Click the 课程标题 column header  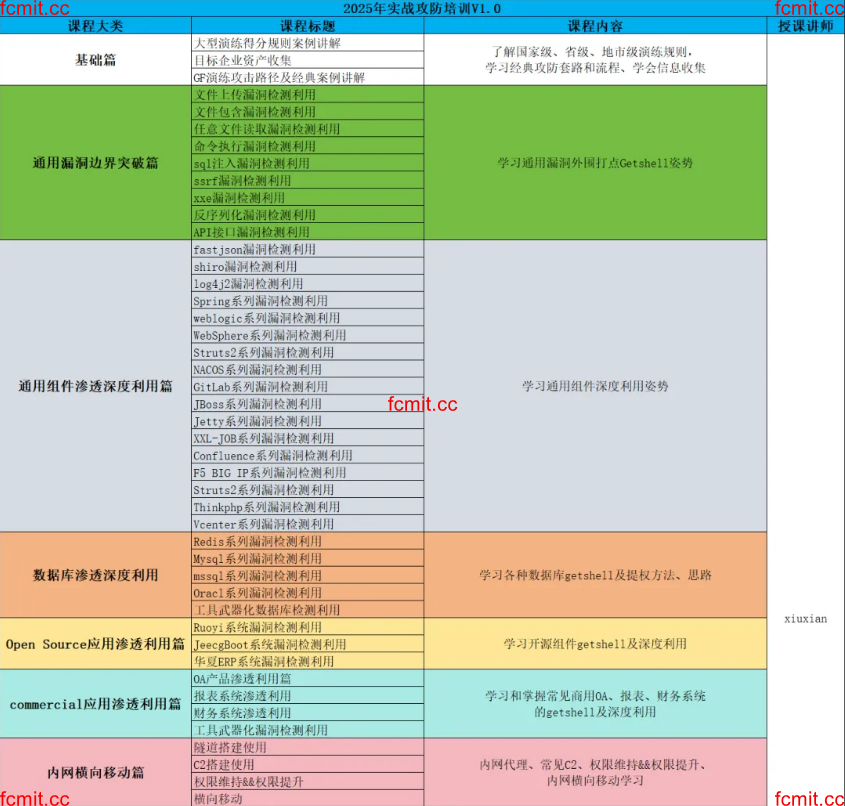click(x=307, y=26)
